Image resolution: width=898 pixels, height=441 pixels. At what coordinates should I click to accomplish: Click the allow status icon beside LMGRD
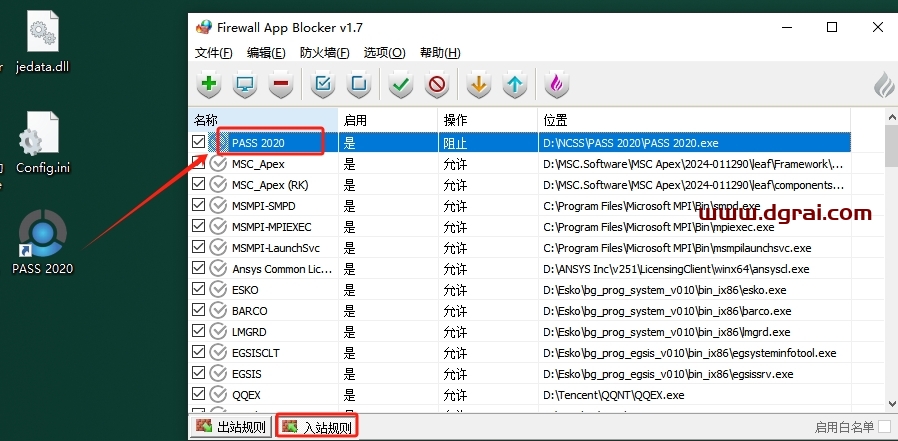(x=218, y=332)
